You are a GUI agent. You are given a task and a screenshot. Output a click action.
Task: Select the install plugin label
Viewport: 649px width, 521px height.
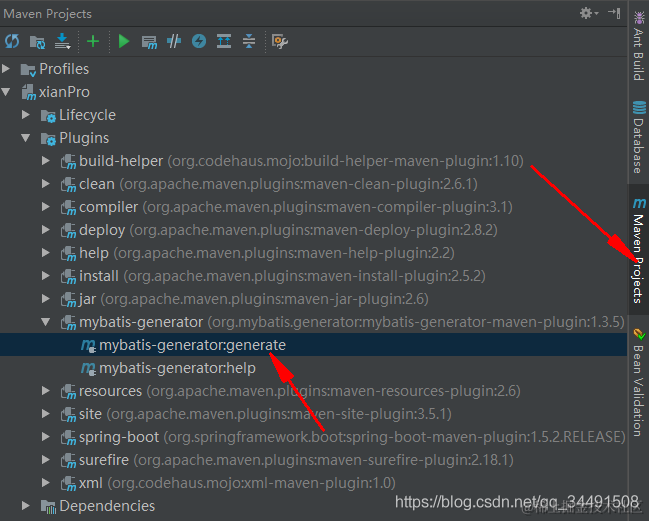coord(99,276)
